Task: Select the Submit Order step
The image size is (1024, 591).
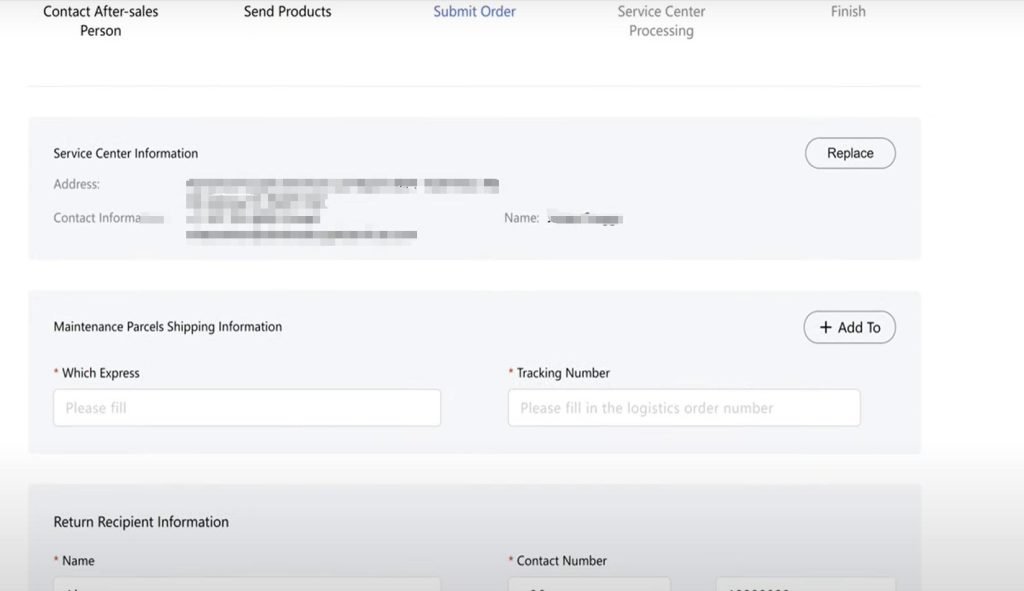Action: [x=474, y=12]
